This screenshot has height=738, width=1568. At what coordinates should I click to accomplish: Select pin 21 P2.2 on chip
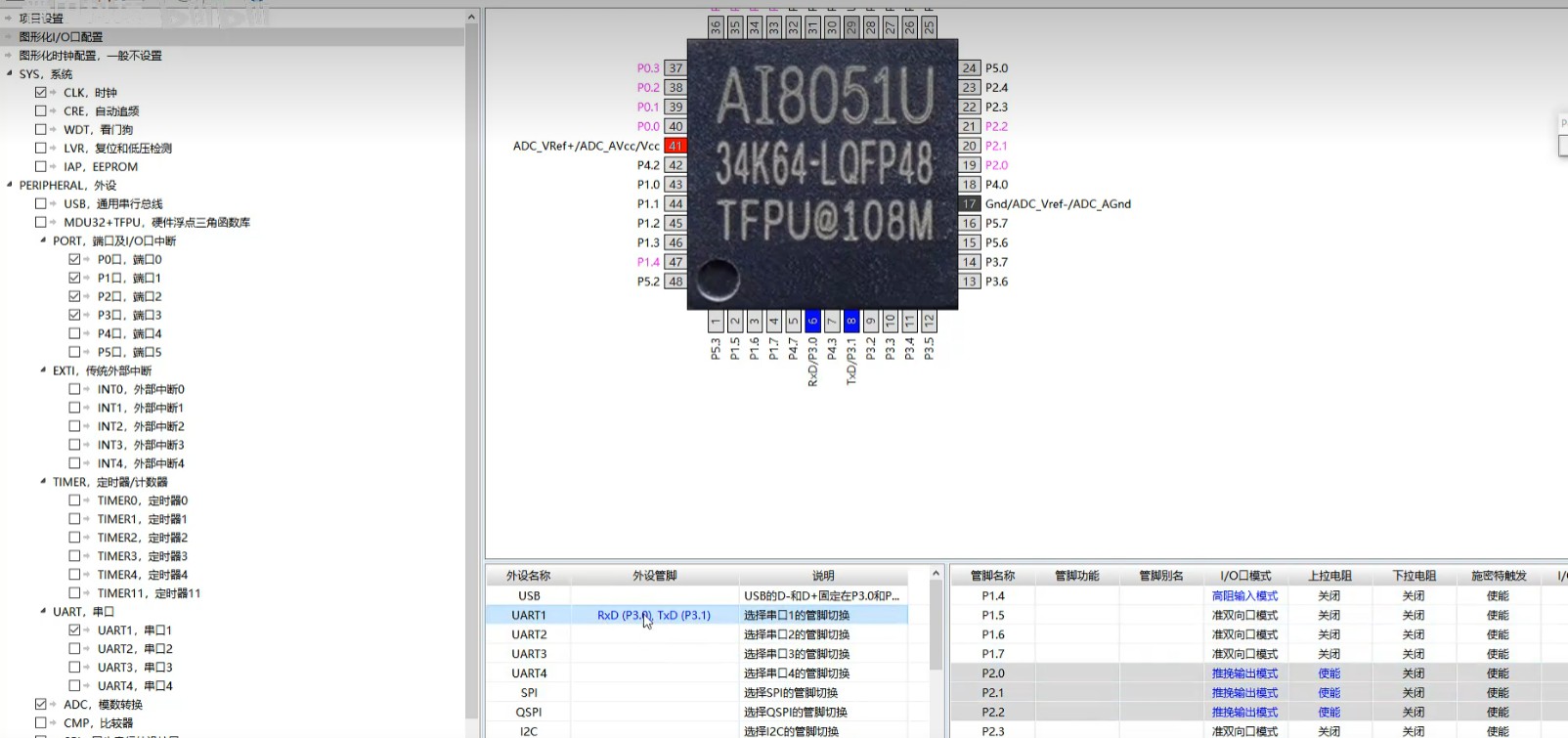[x=970, y=126]
